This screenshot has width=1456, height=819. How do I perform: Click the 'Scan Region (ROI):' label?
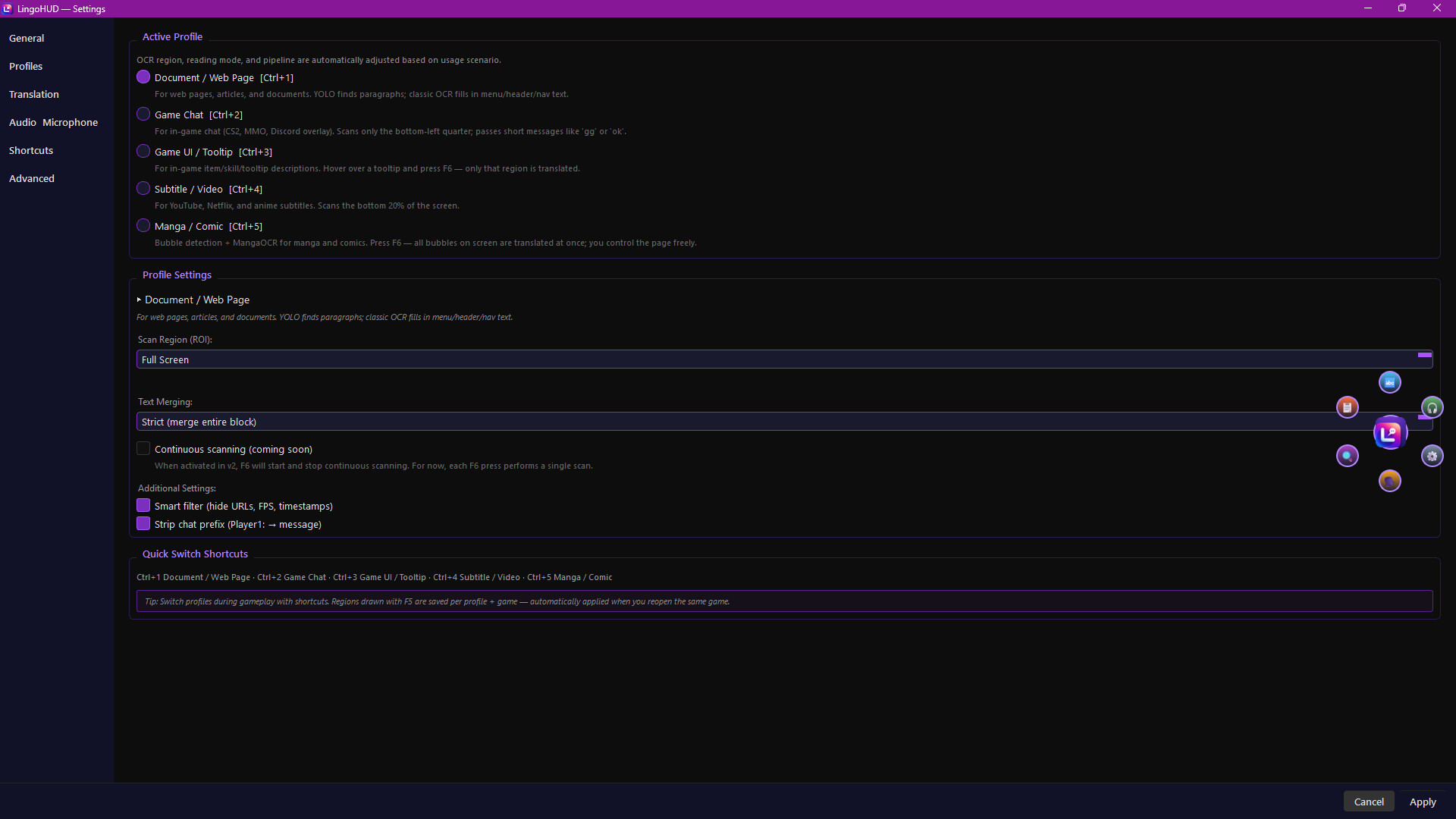[x=175, y=340]
